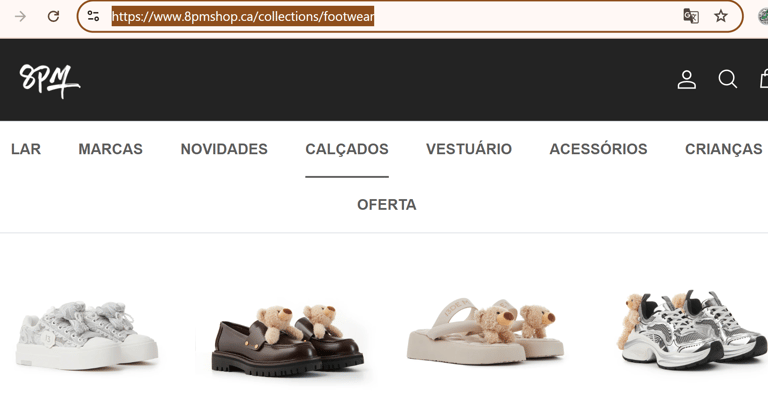Viewport: 768px width, 404px height.
Task: Open the search magnifier icon
Action: 727,79
